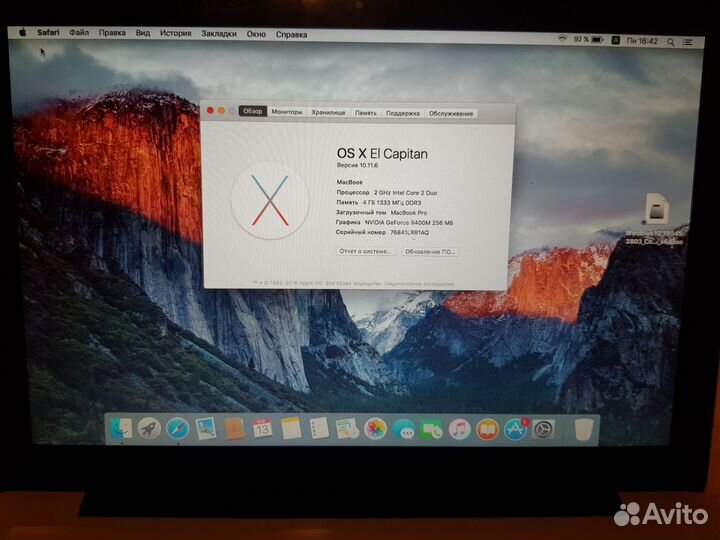Open the Apple menu
Image resolution: width=720 pixels, height=540 pixels.
(22, 32)
